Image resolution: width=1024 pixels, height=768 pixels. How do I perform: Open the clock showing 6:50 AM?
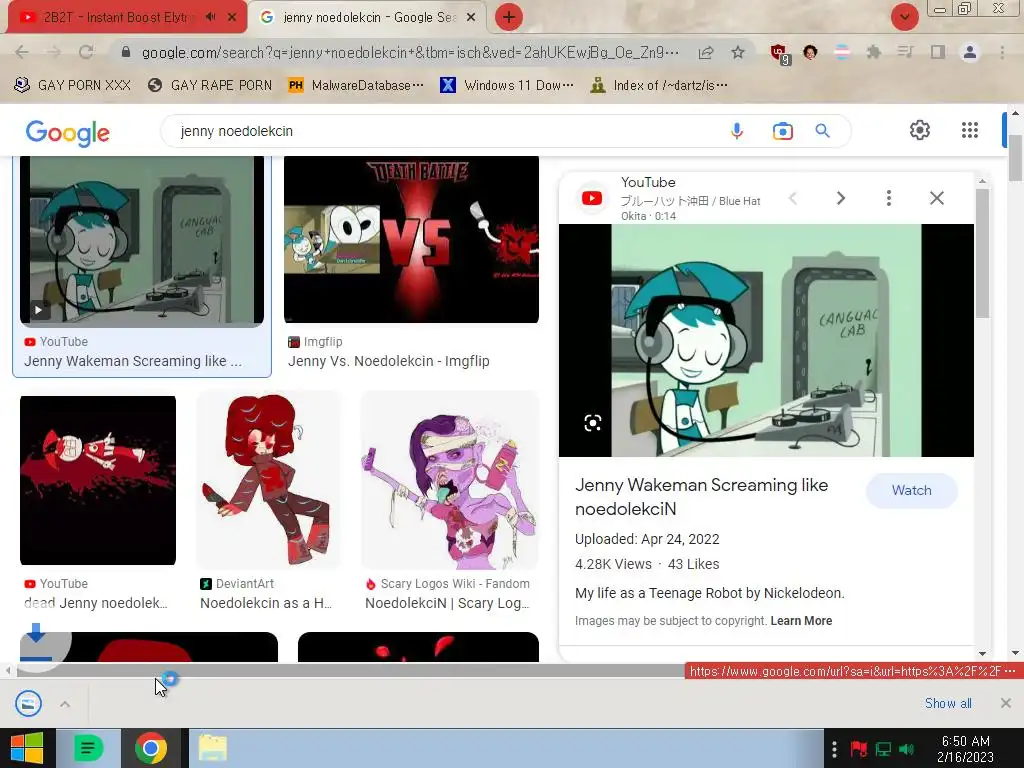(x=965, y=749)
